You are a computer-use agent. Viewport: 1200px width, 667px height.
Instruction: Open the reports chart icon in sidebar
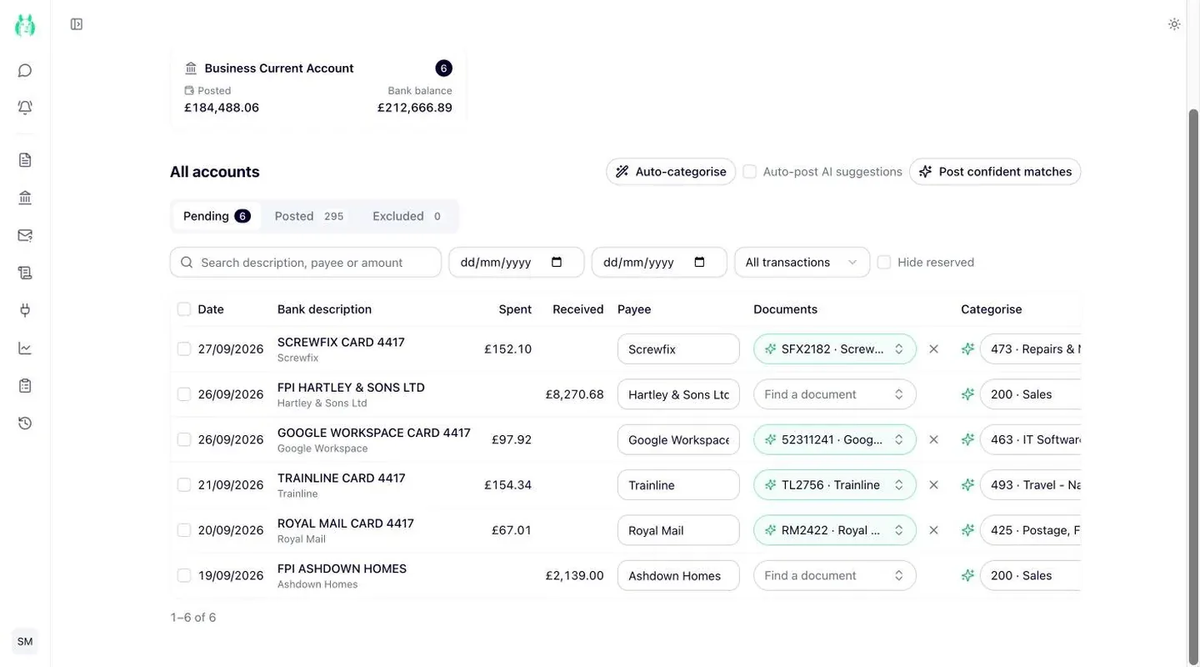(25, 348)
